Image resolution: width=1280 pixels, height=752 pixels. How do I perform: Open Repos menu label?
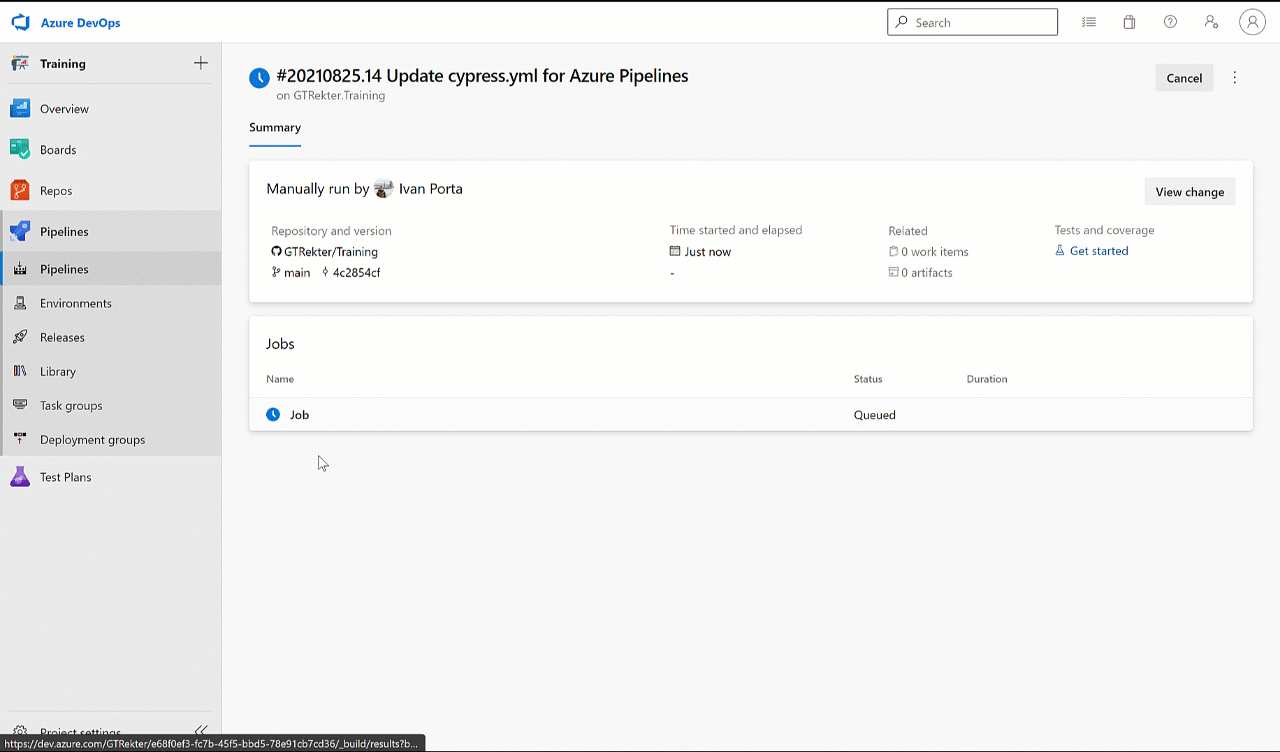coord(56,191)
